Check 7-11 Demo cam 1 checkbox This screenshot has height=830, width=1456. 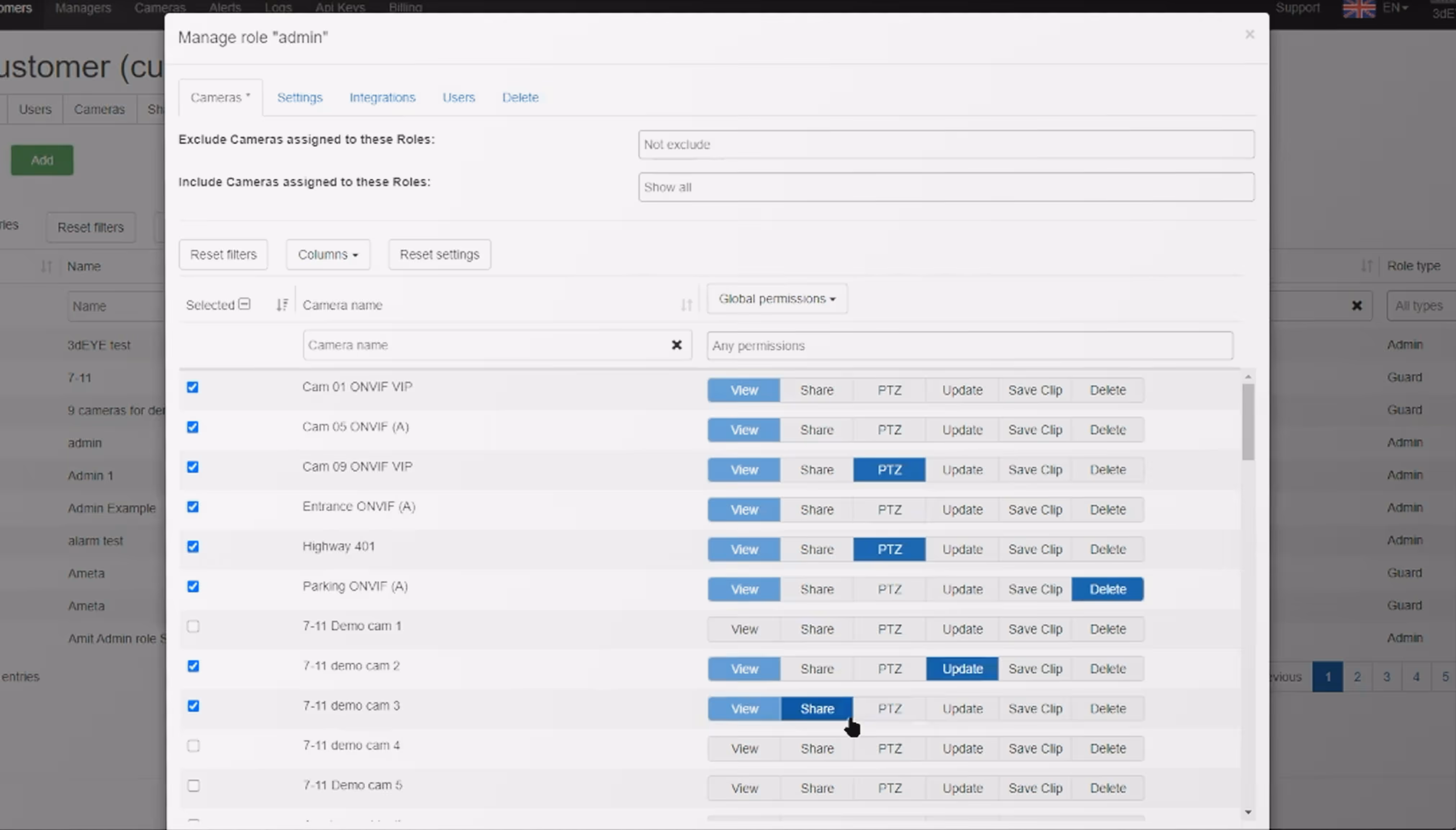coord(193,627)
